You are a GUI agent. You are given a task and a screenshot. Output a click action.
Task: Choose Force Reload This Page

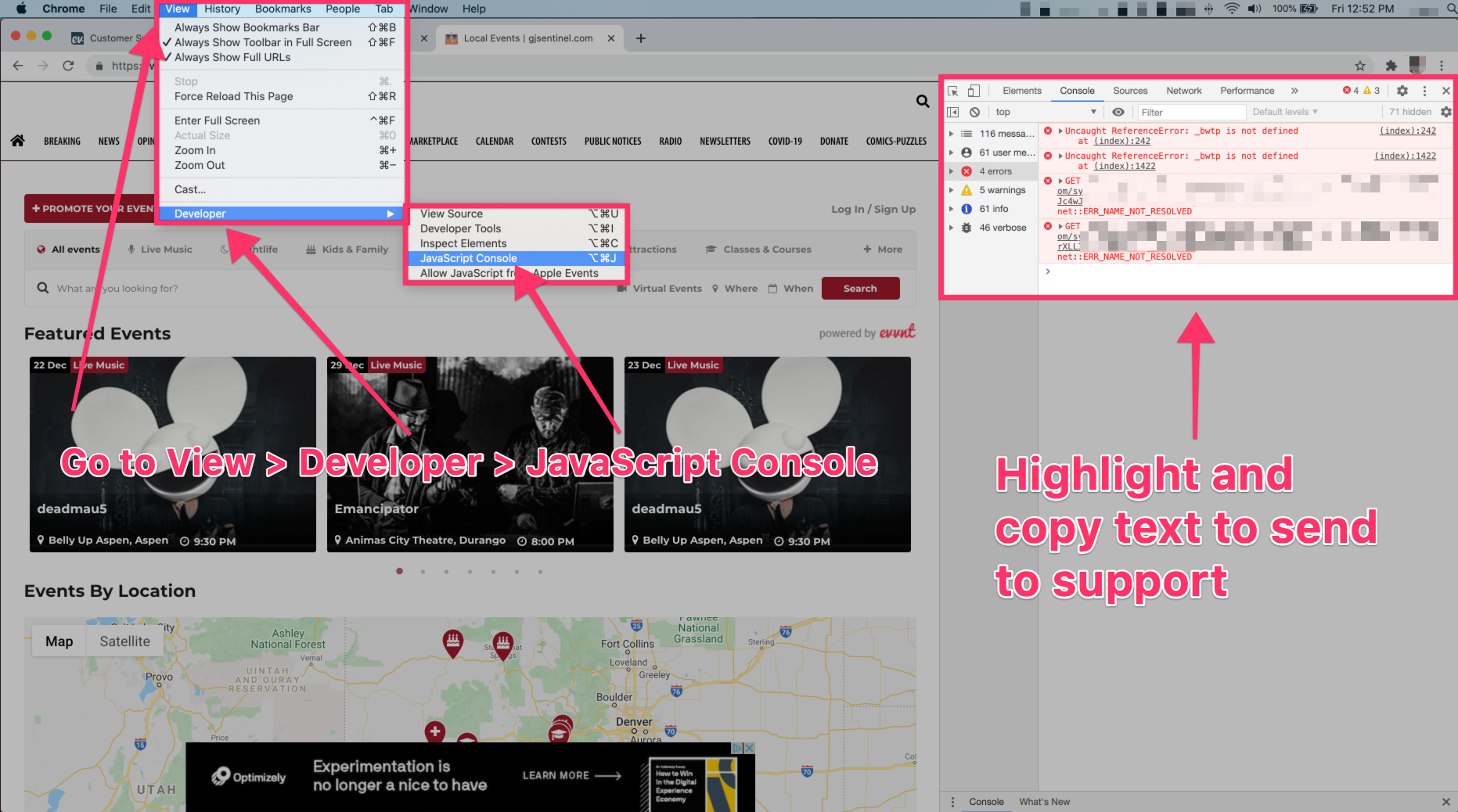[282, 96]
